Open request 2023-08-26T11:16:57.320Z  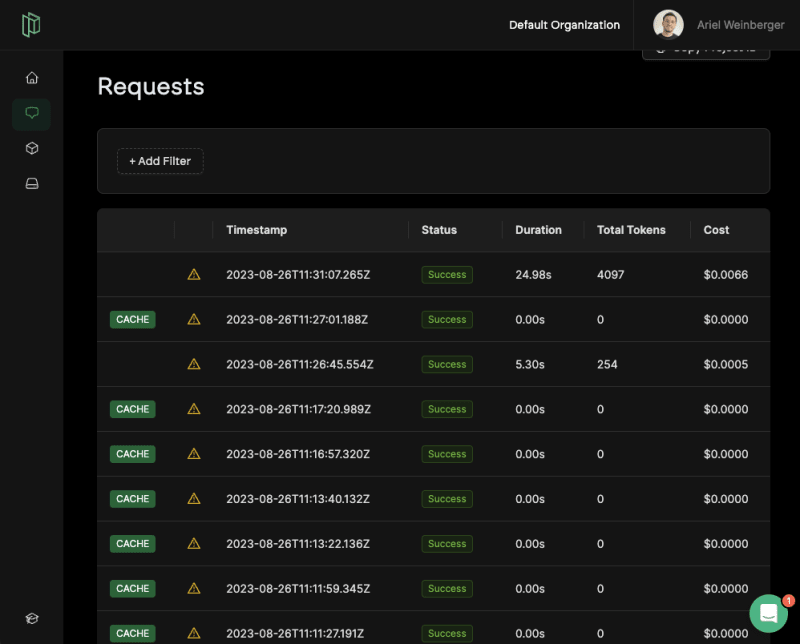click(x=298, y=455)
